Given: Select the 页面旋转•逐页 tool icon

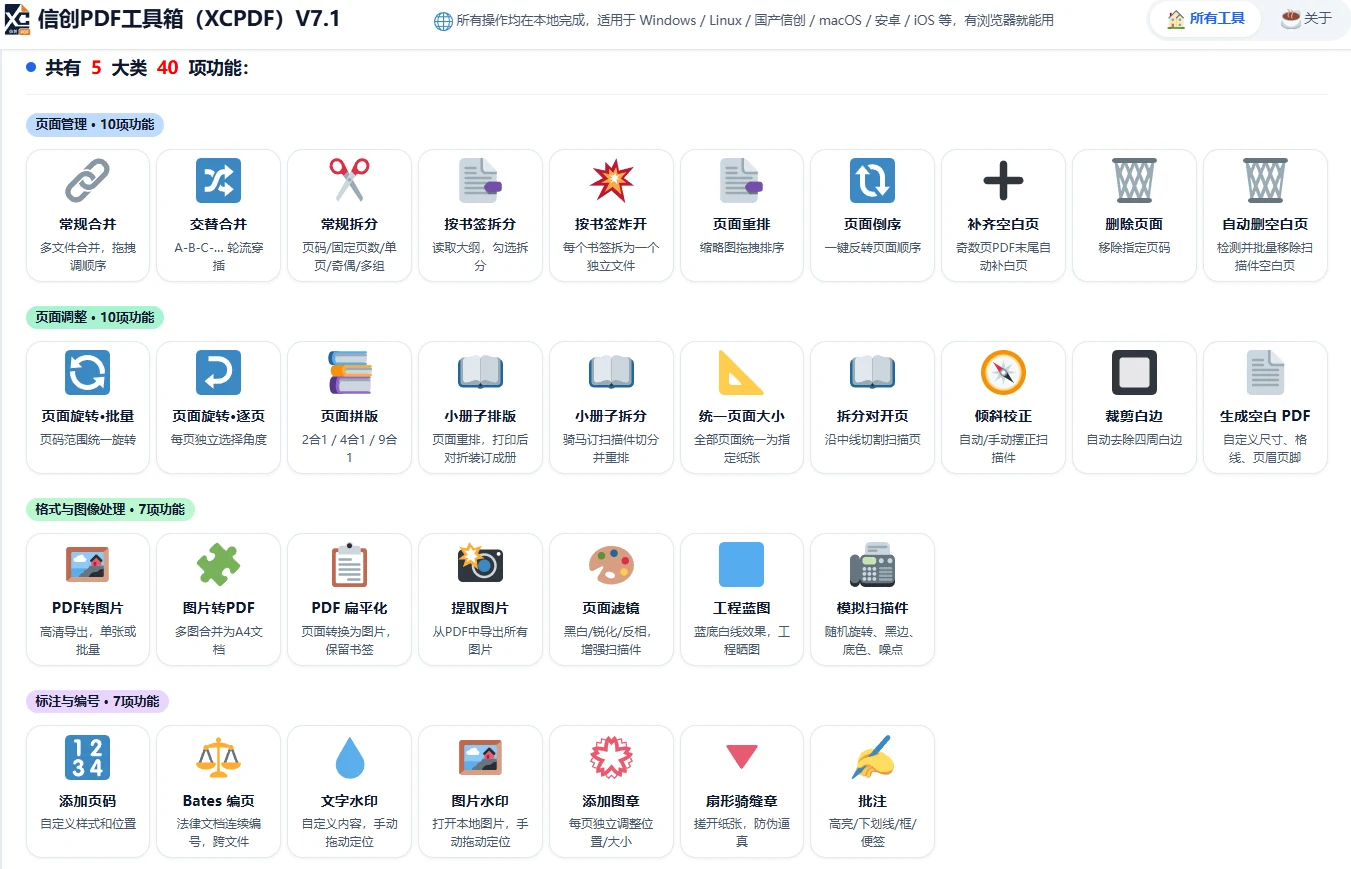Looking at the screenshot, I should click(x=219, y=373).
